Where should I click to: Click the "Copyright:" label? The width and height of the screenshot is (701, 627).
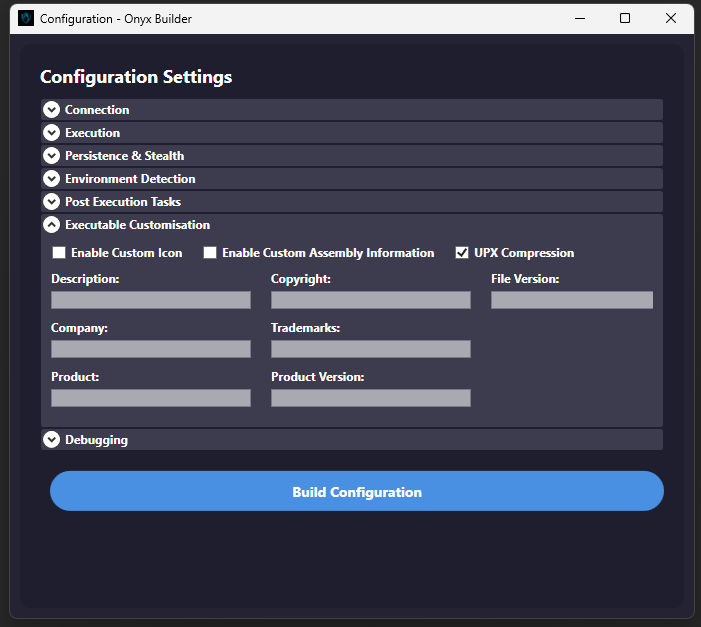[x=301, y=279]
